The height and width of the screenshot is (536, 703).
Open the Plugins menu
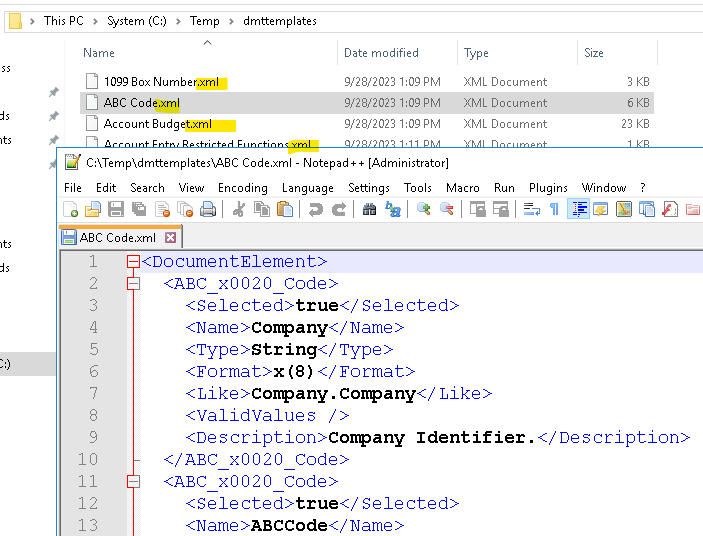pos(548,187)
